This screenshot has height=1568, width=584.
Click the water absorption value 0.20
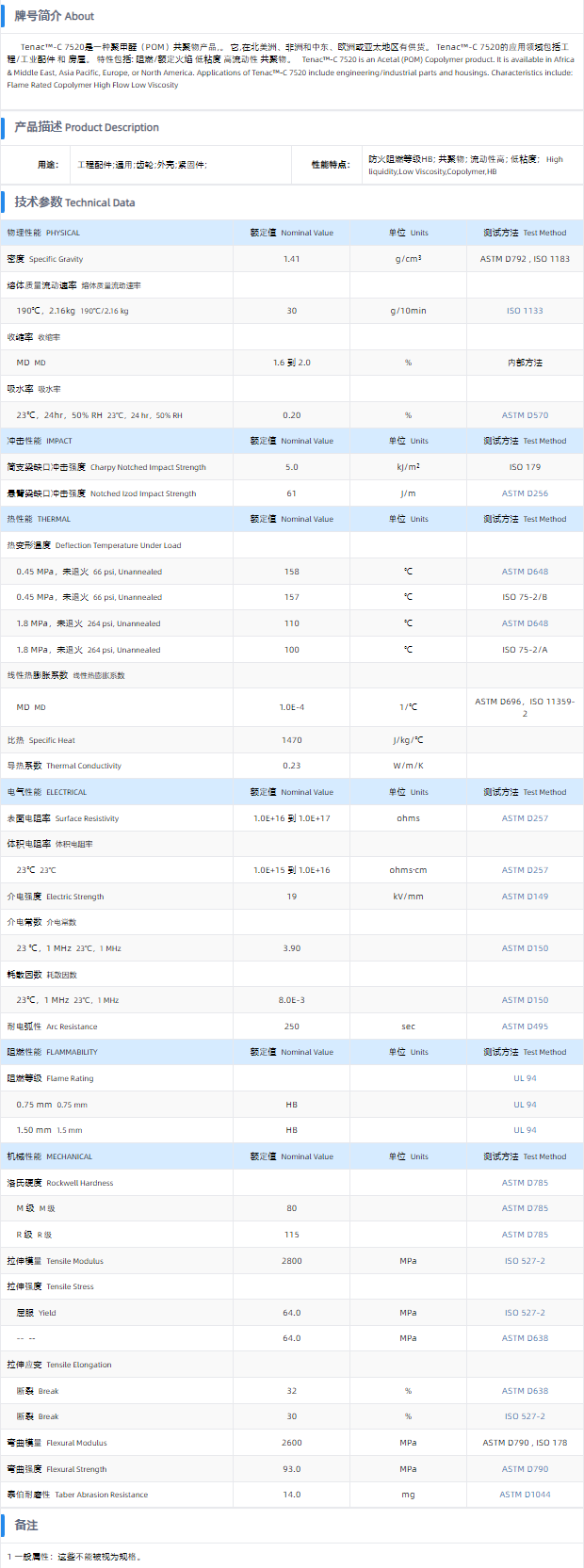292,415
